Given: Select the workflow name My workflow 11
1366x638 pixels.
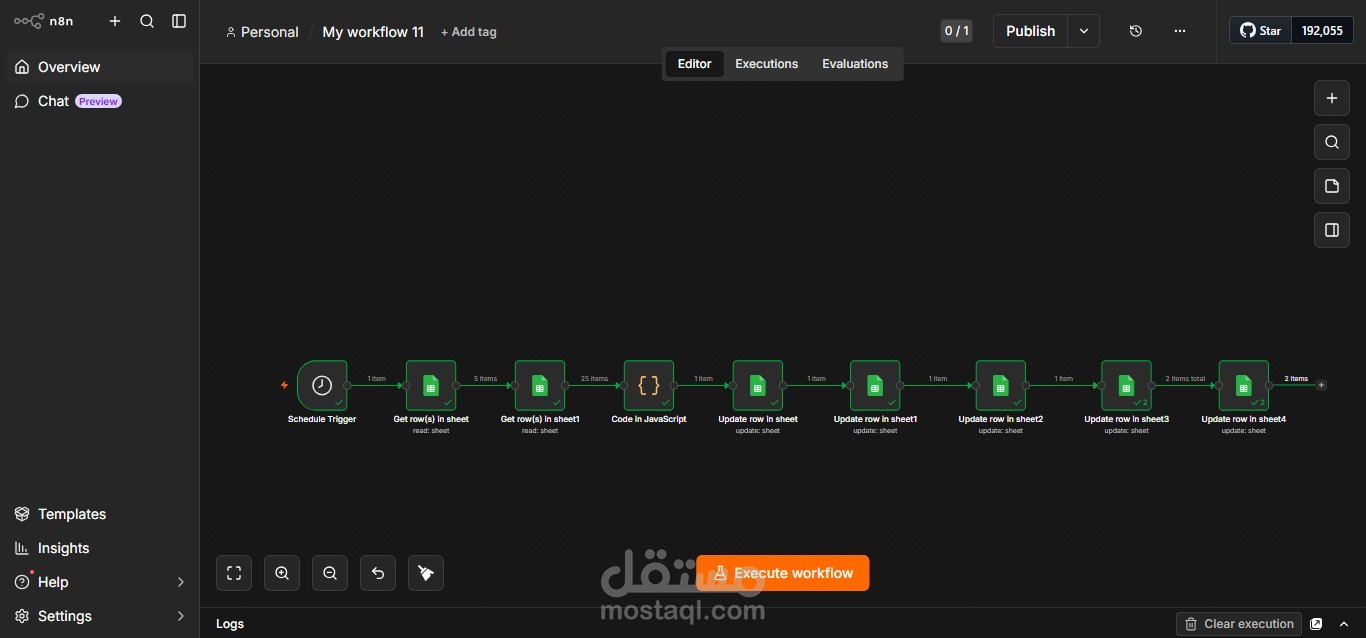Looking at the screenshot, I should [373, 32].
